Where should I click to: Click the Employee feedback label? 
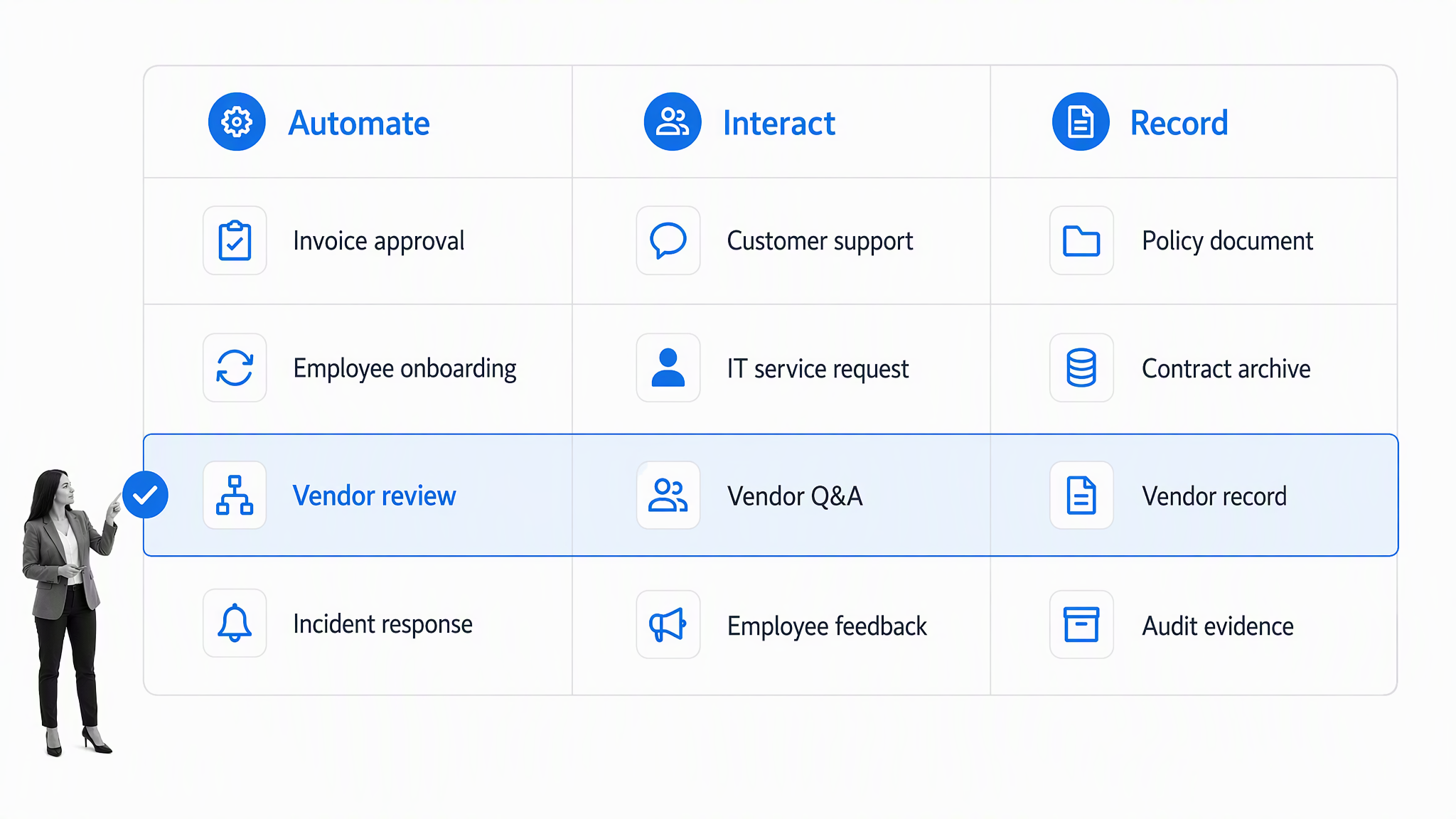coord(827,626)
